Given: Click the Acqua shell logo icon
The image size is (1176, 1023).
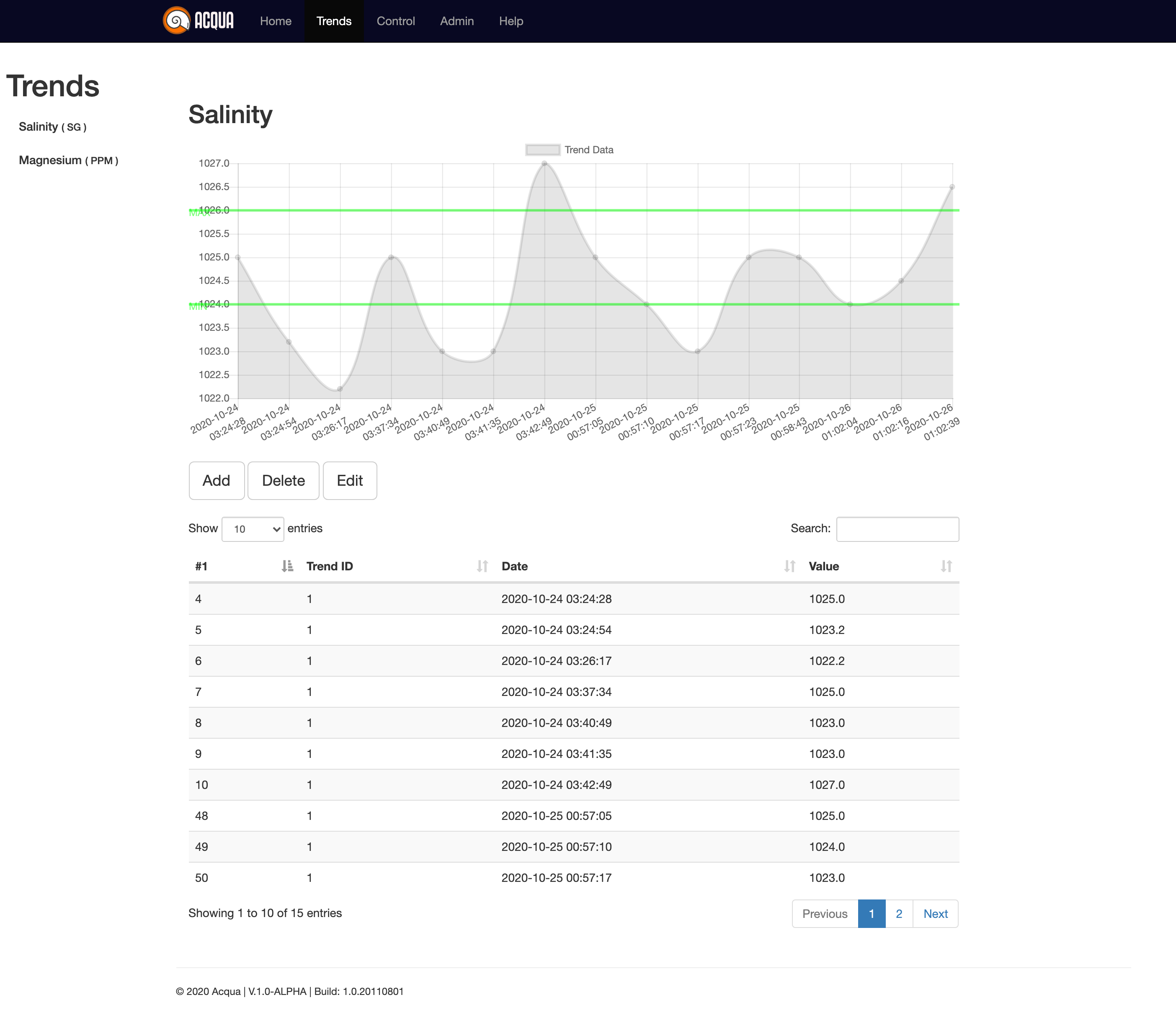Looking at the screenshot, I should click(176, 21).
